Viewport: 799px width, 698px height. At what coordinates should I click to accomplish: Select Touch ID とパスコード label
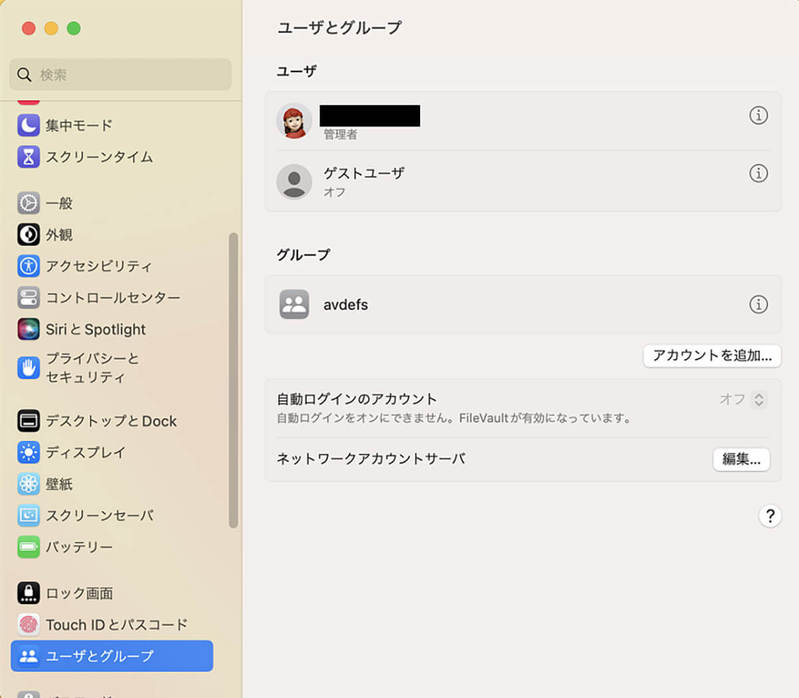coord(117,625)
